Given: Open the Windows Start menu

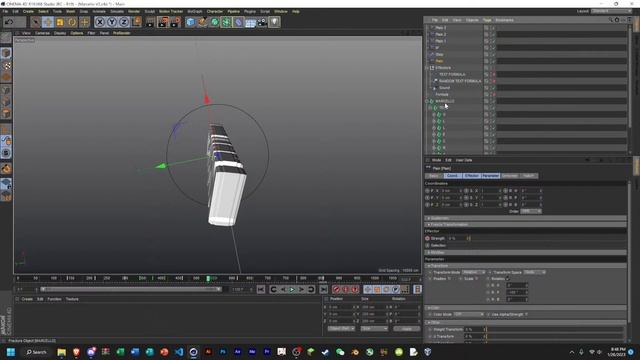Looking at the screenshot, I should (11, 352).
